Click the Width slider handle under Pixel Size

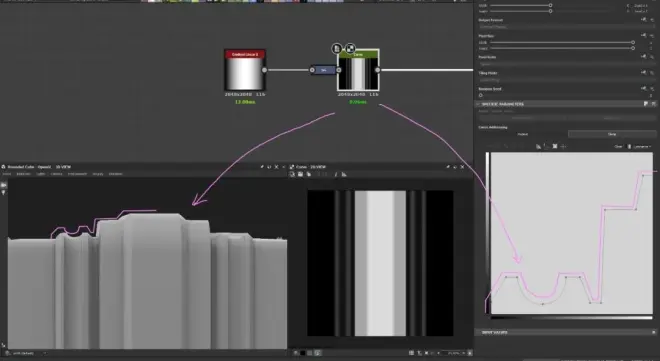pyautogui.click(x=633, y=42)
